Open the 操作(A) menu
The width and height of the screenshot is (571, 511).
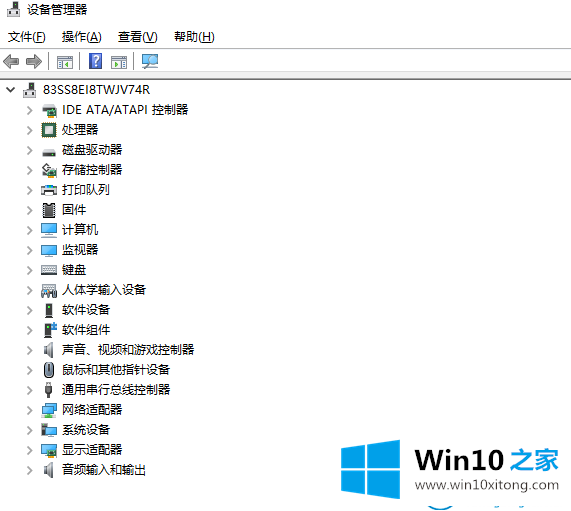tap(82, 37)
